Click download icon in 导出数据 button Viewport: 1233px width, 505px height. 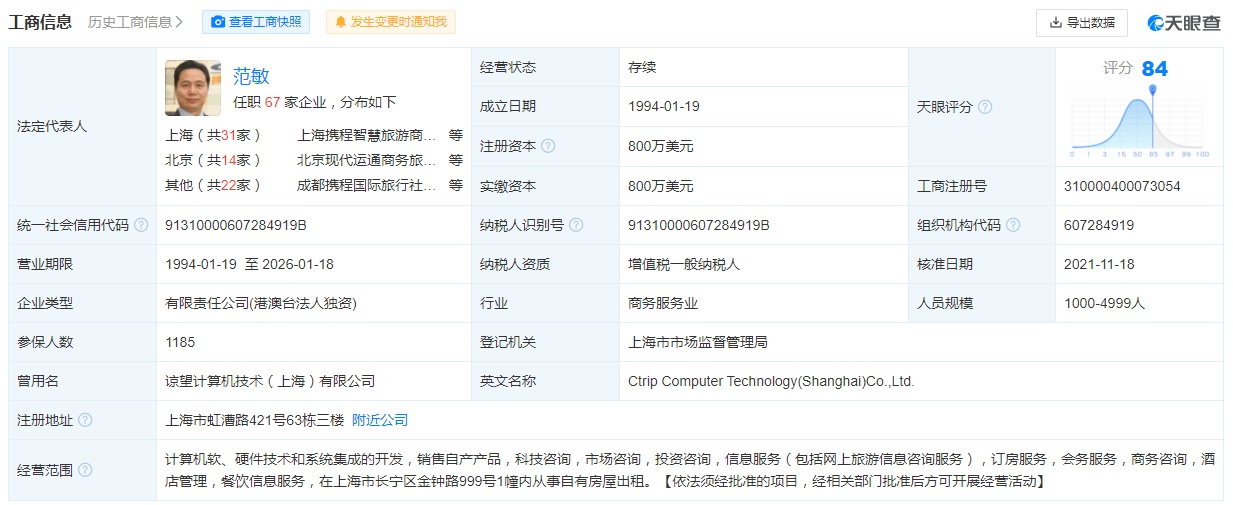(x=1055, y=22)
